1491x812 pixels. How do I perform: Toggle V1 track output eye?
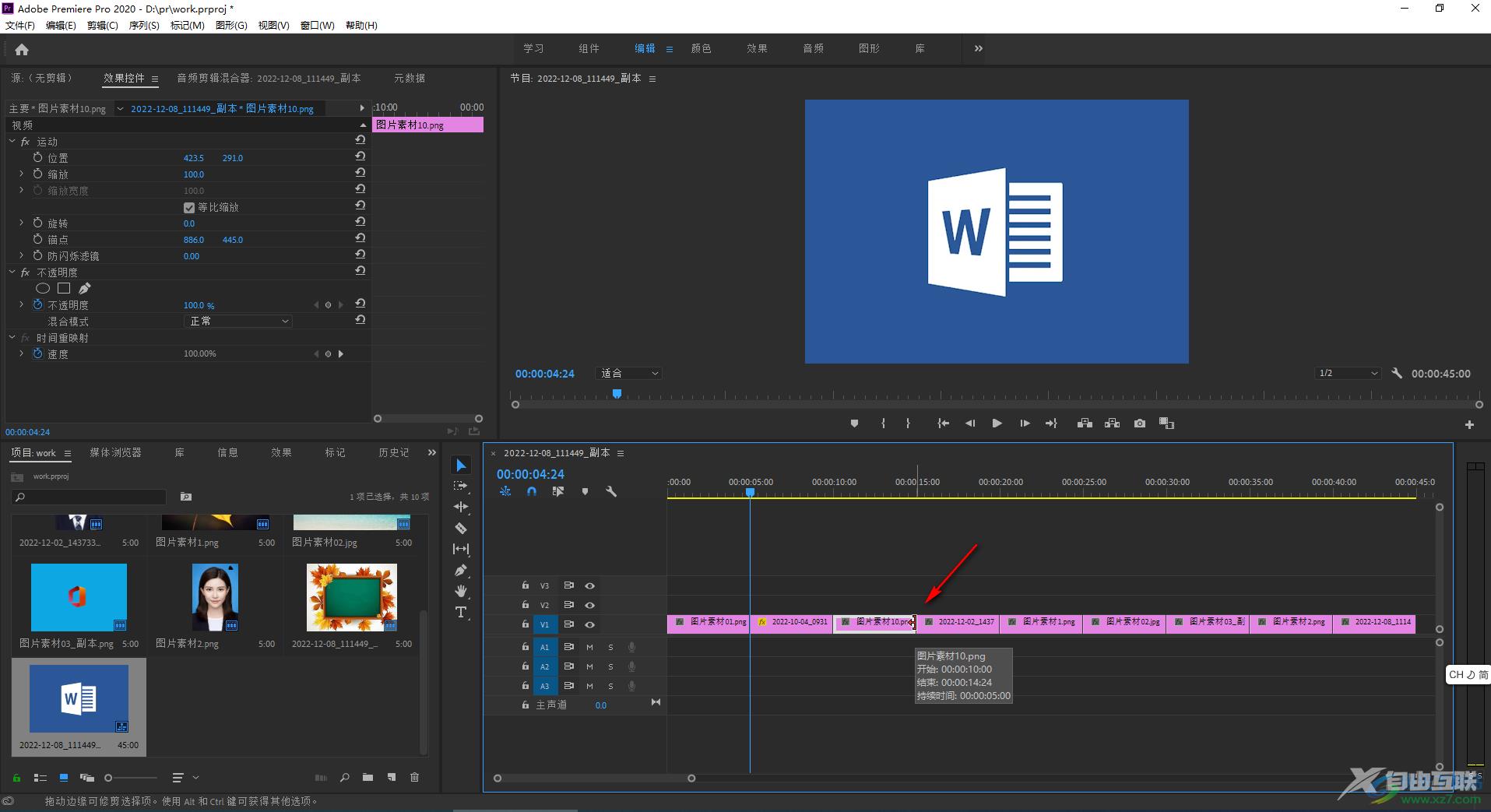[589, 624]
